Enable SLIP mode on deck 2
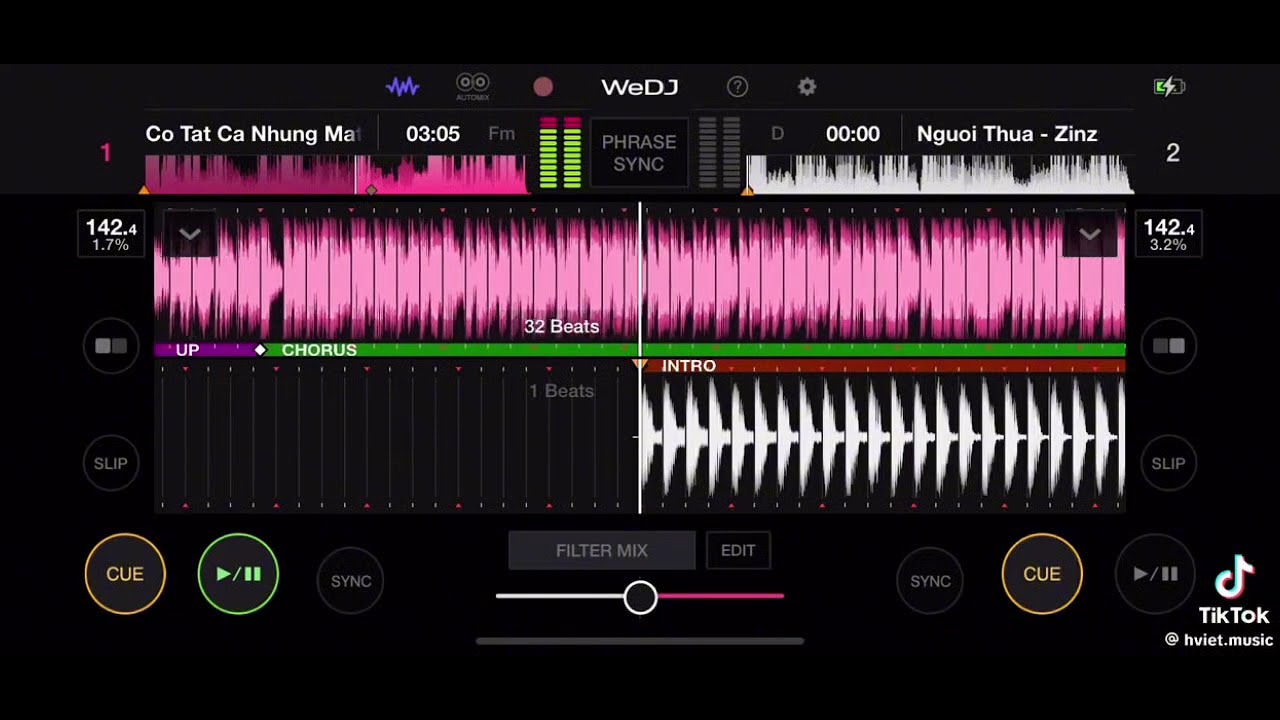The height and width of the screenshot is (720, 1280). tap(1169, 463)
